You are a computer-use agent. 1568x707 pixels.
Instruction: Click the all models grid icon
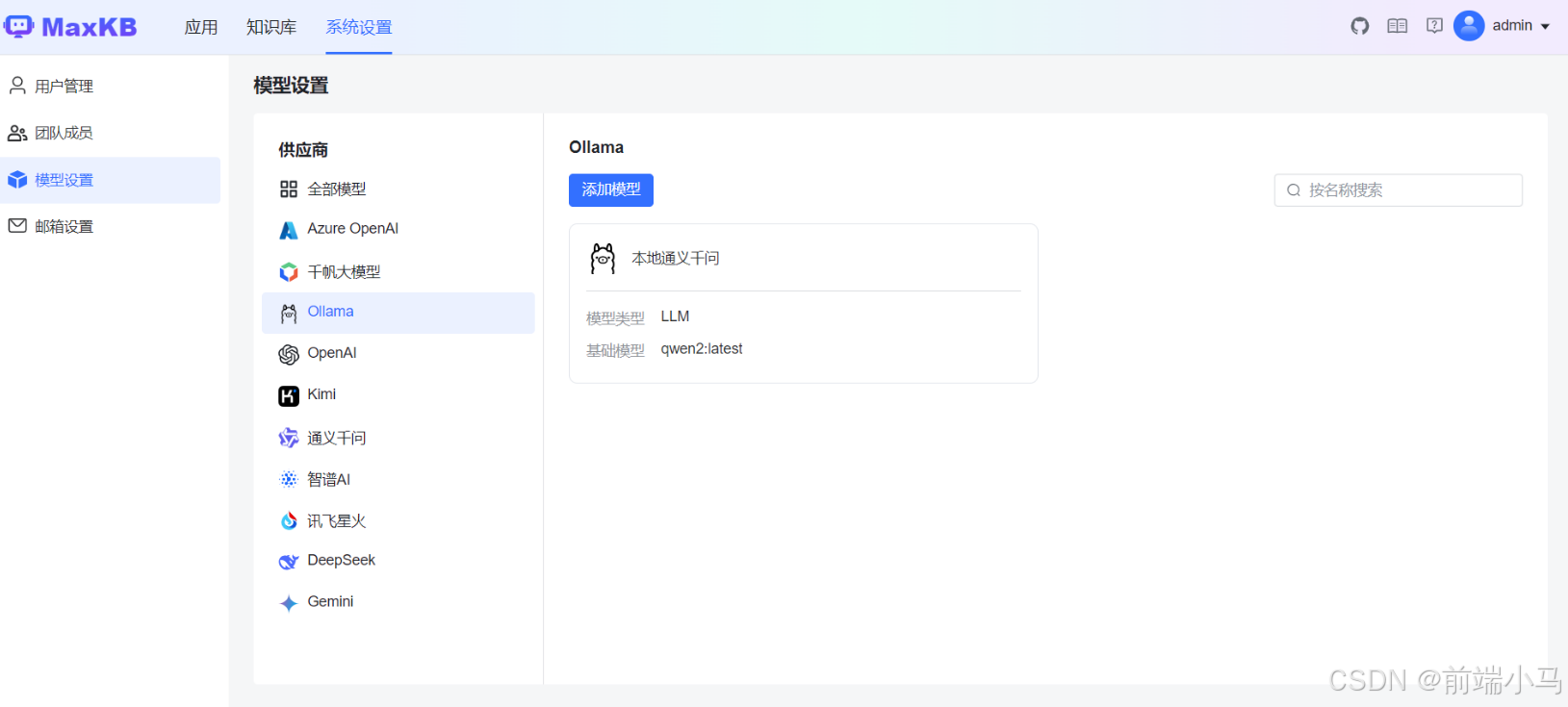289,189
